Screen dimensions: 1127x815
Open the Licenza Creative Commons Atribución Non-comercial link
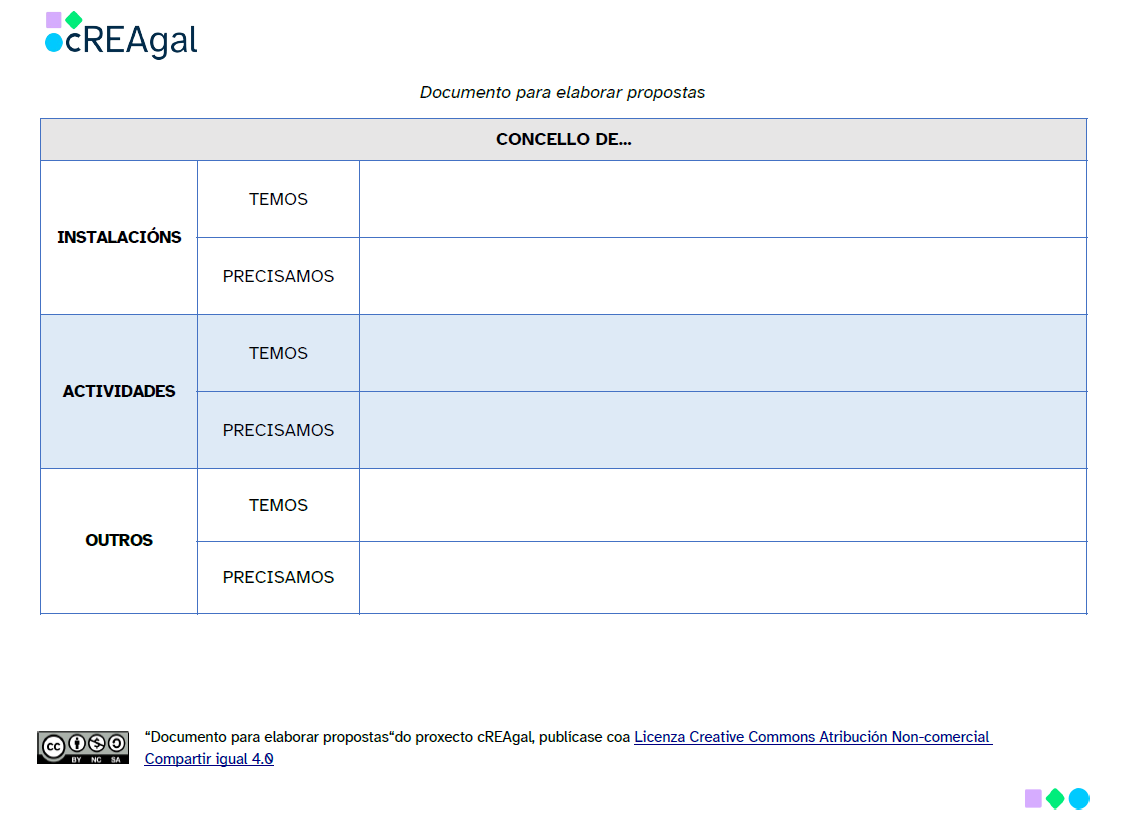812,737
